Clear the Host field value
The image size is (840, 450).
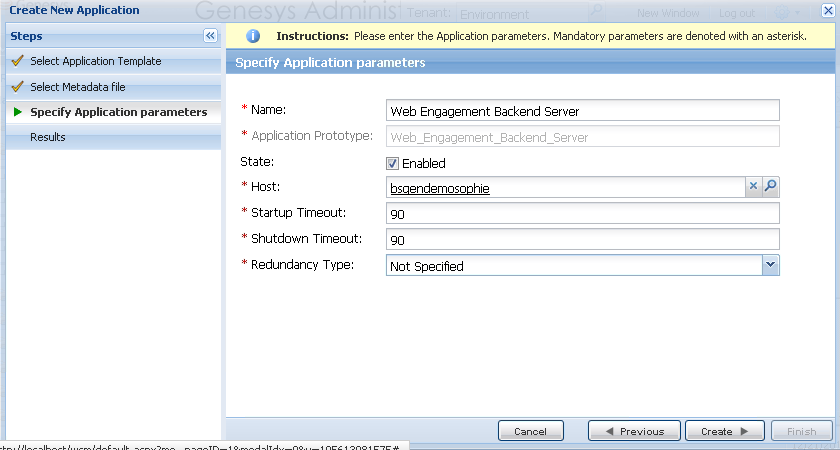click(754, 187)
